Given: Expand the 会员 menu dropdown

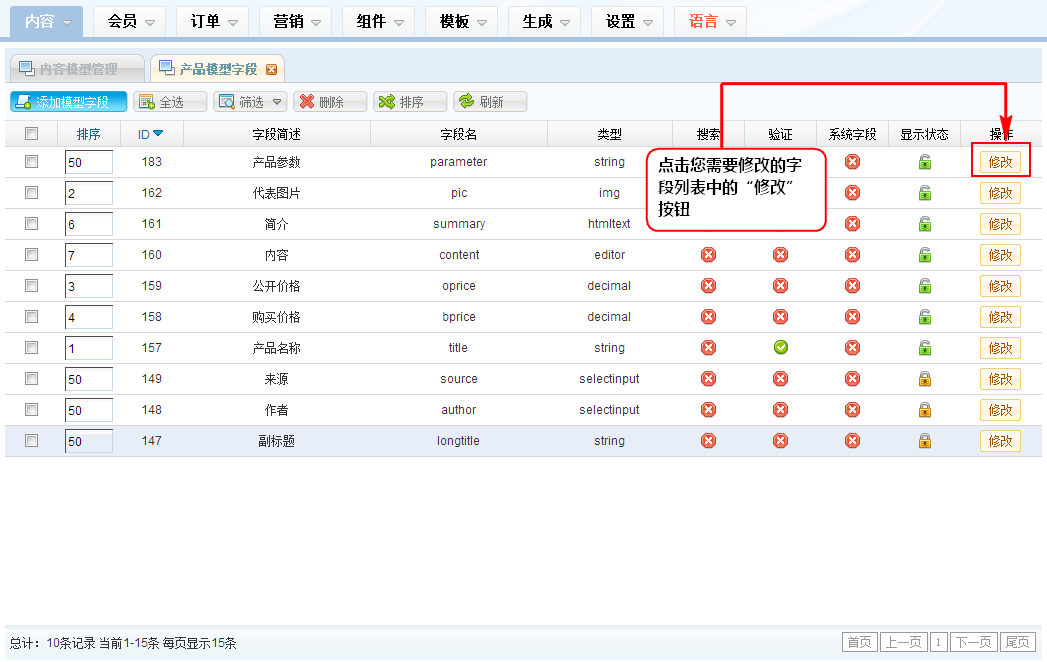Looking at the screenshot, I should 130,21.
